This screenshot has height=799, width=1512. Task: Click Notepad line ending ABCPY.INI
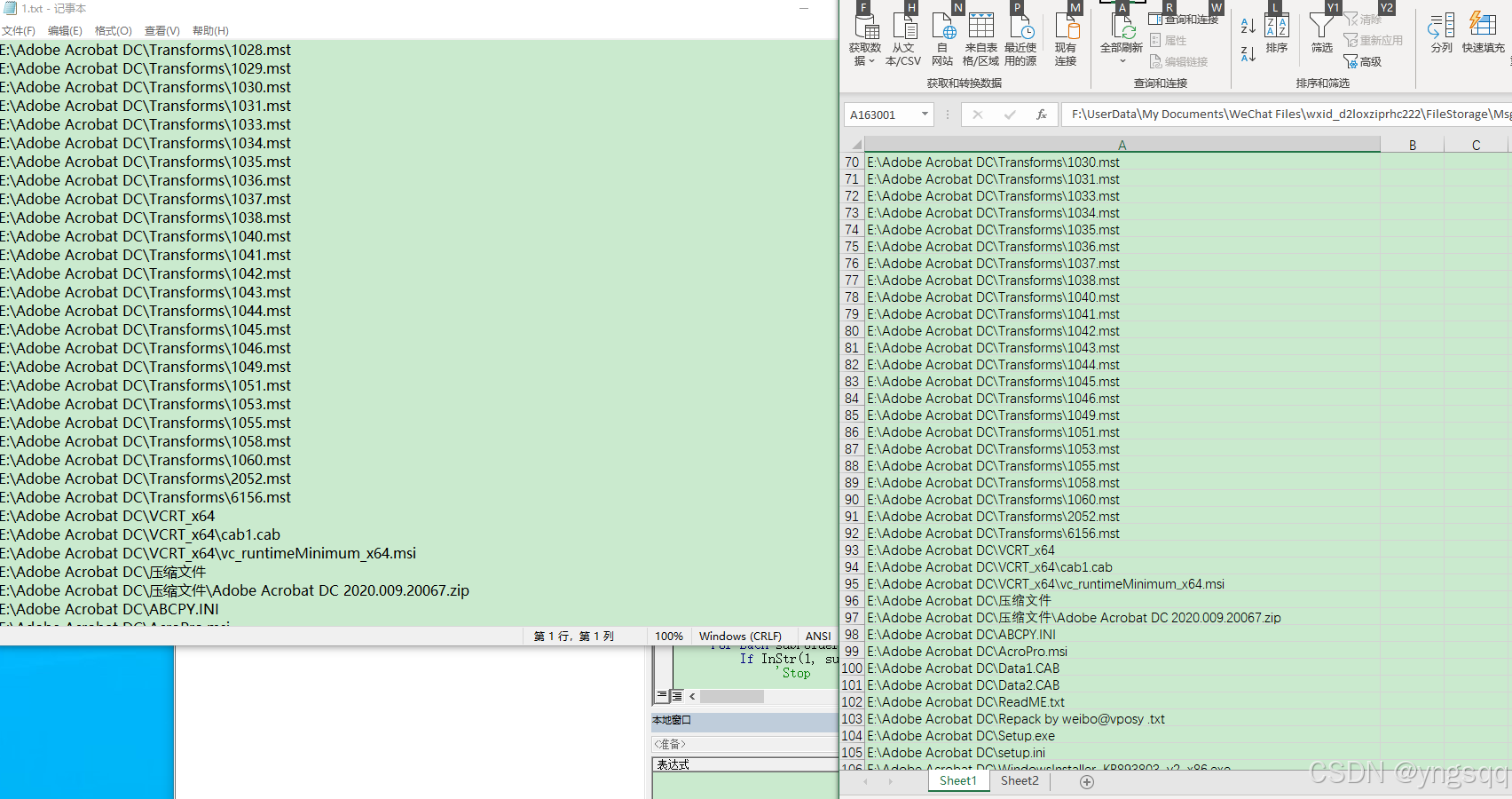click(x=109, y=609)
